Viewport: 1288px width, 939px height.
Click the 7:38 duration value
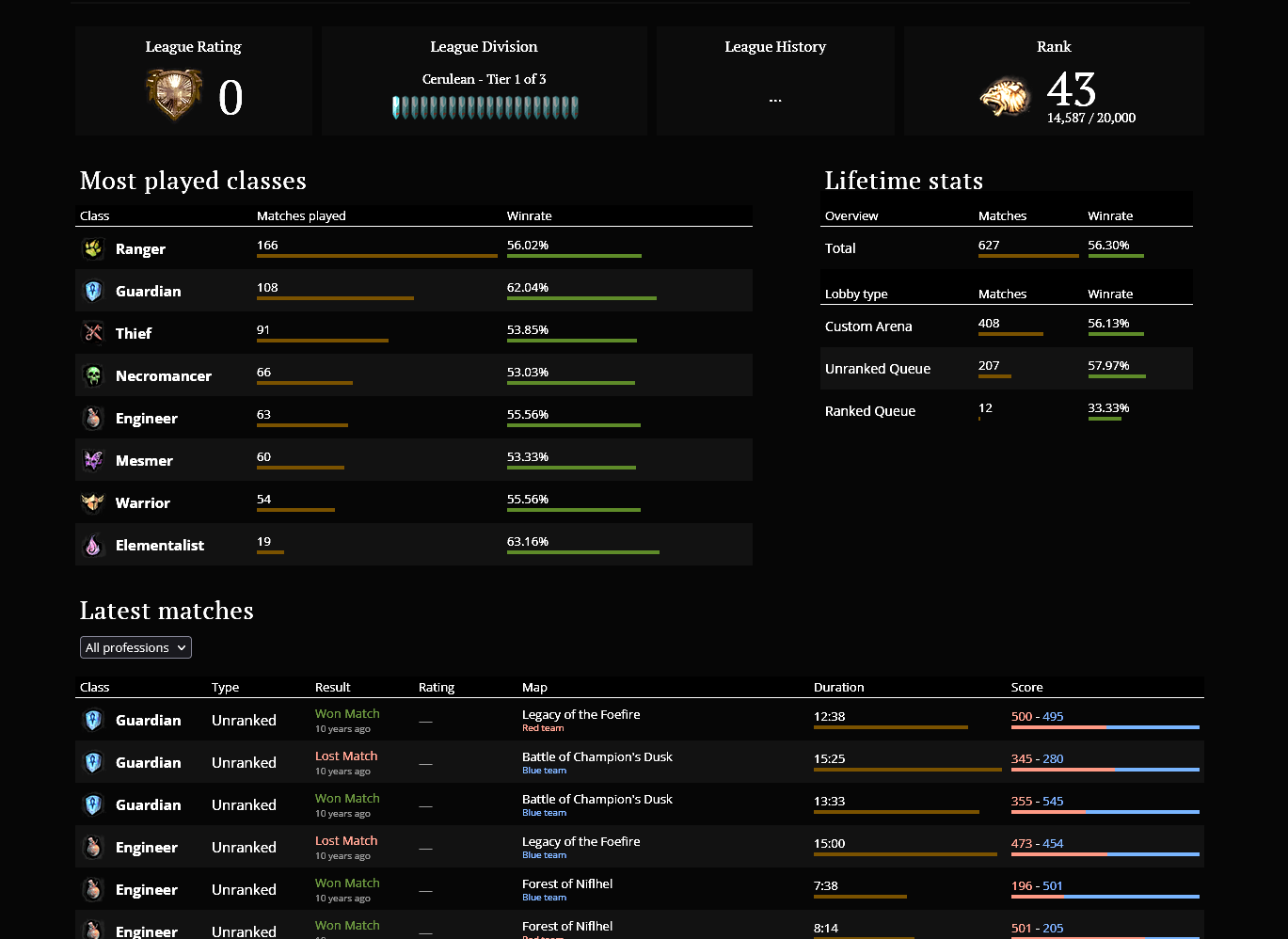pos(826,885)
